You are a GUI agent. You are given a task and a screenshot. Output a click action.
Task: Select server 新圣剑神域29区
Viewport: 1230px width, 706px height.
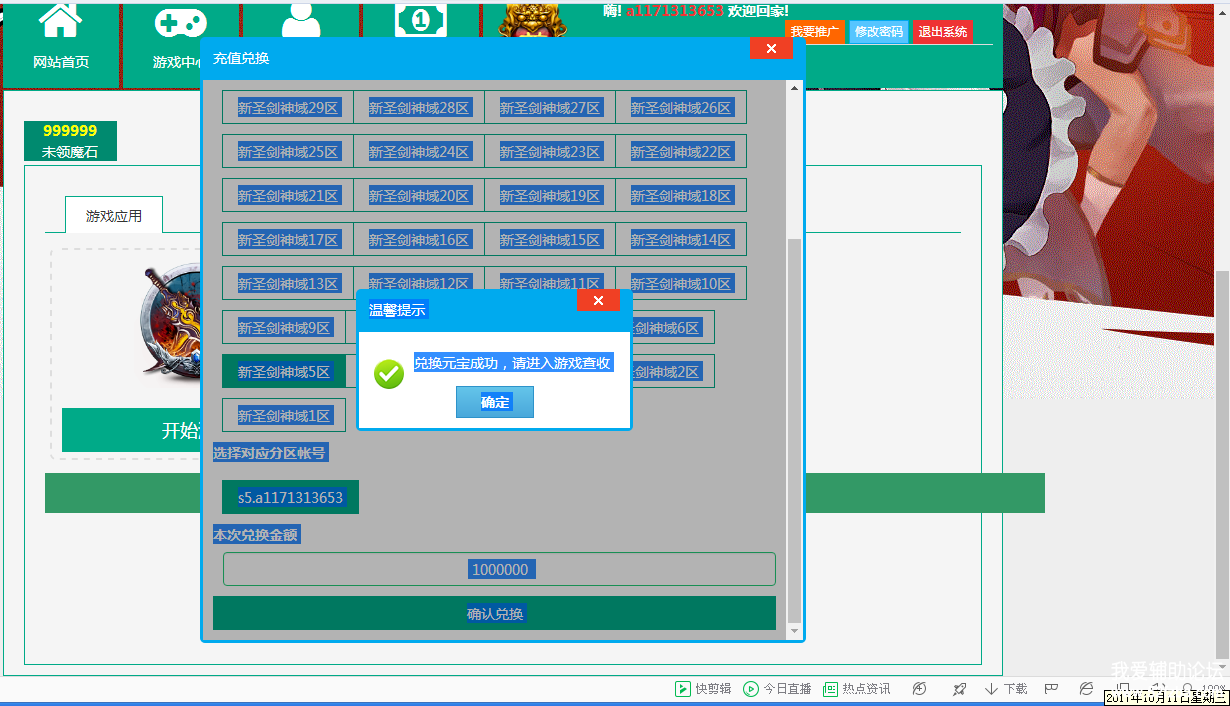point(288,108)
